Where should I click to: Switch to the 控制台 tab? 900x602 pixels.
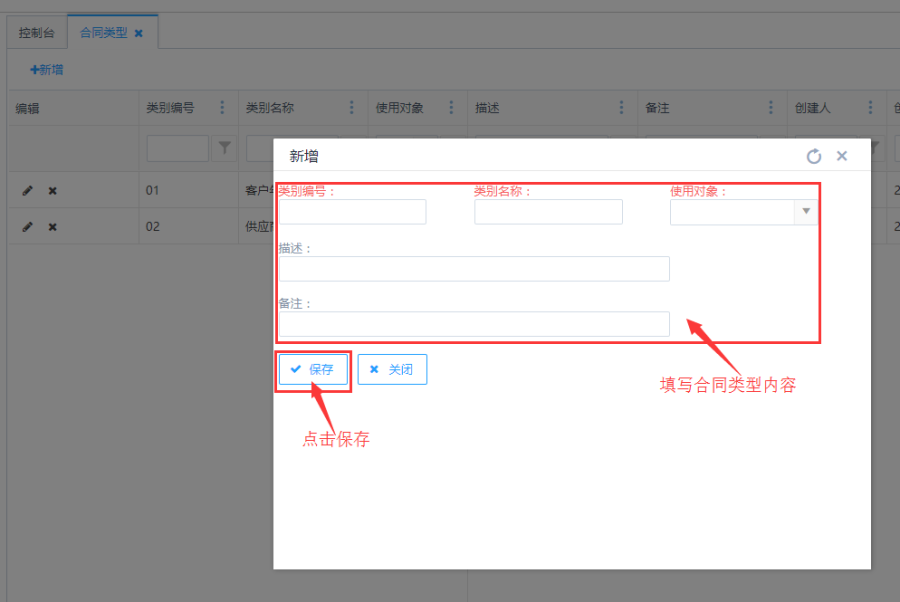[37, 33]
